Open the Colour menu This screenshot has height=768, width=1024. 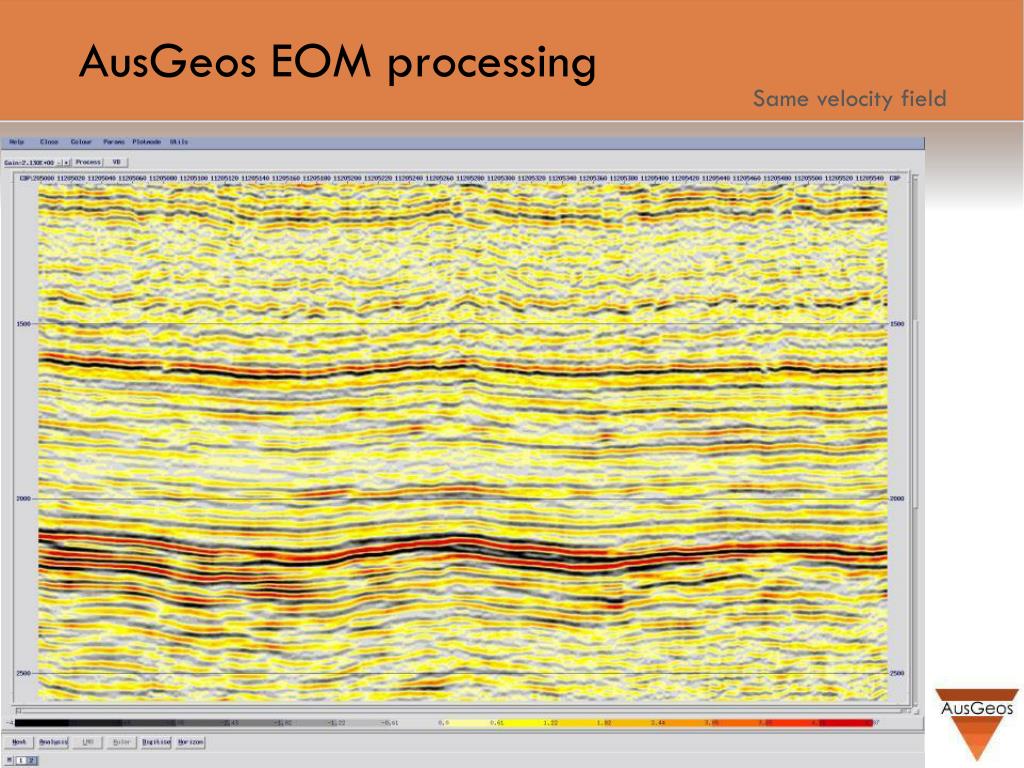coord(81,142)
